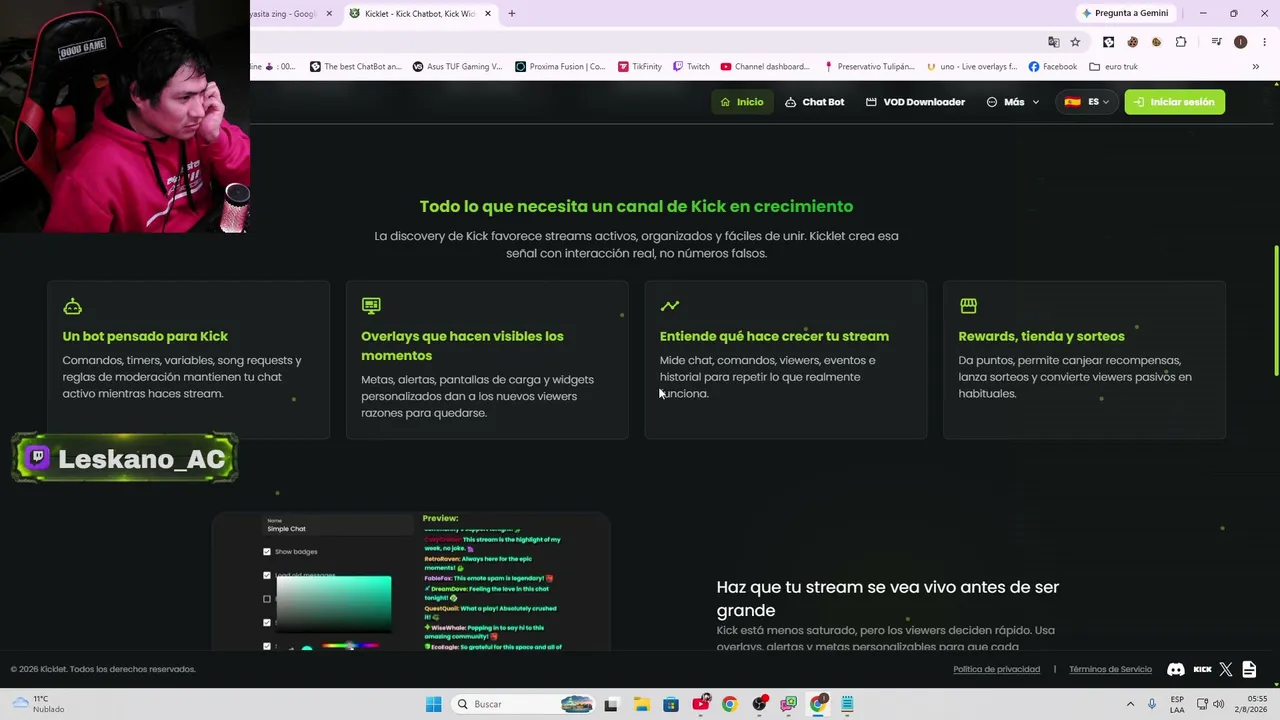Click the rainbow hue slider in the preview

tap(350, 646)
